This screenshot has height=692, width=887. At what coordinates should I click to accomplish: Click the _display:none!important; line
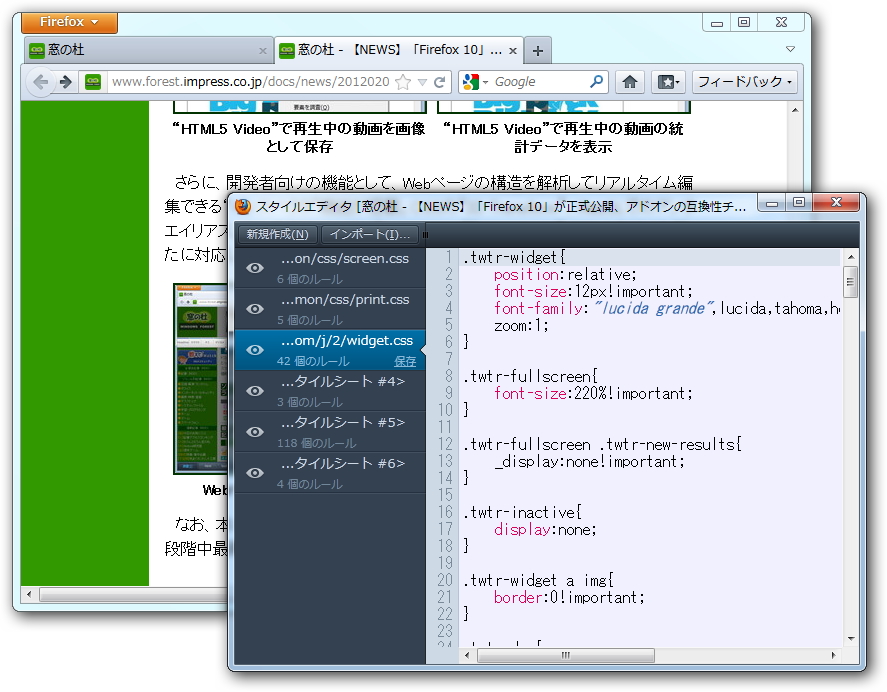[589, 462]
